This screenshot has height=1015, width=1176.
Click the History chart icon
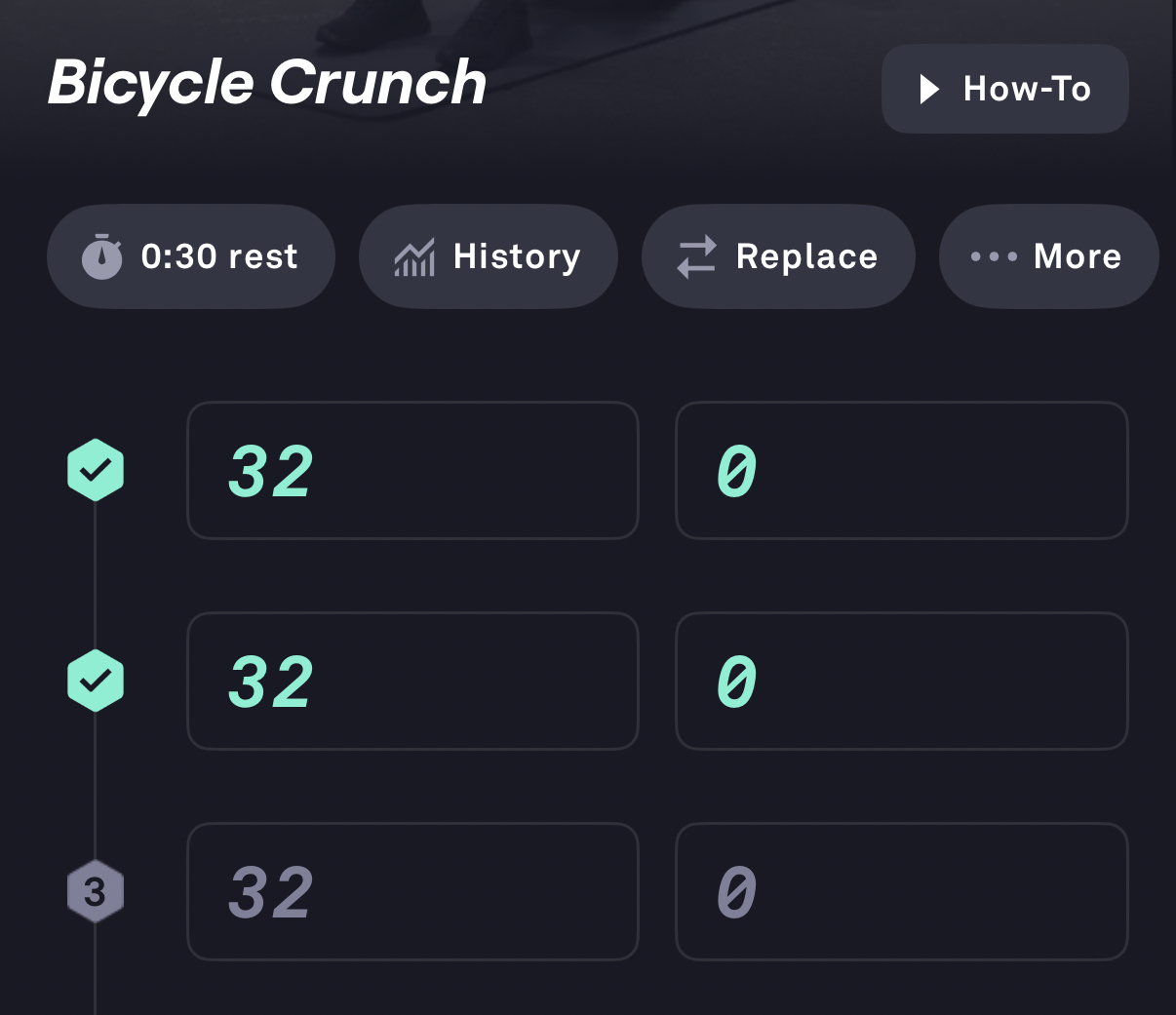point(414,257)
